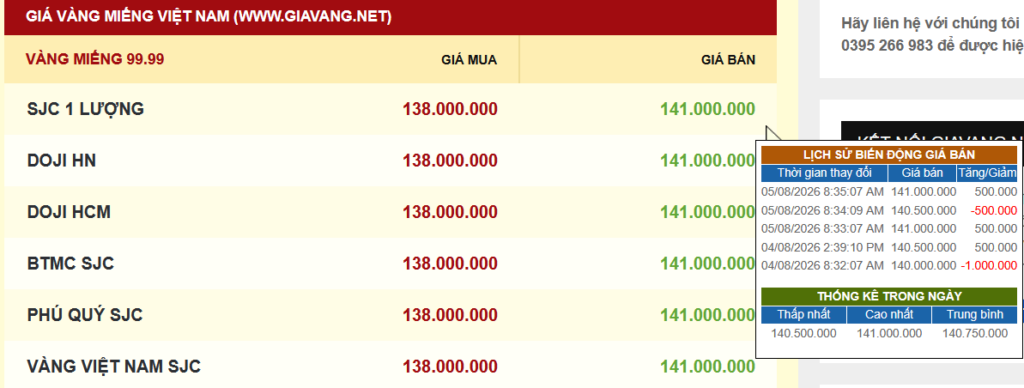1024x388 pixels.
Task: Select the DOJI HN gold row
Action: [391, 160]
